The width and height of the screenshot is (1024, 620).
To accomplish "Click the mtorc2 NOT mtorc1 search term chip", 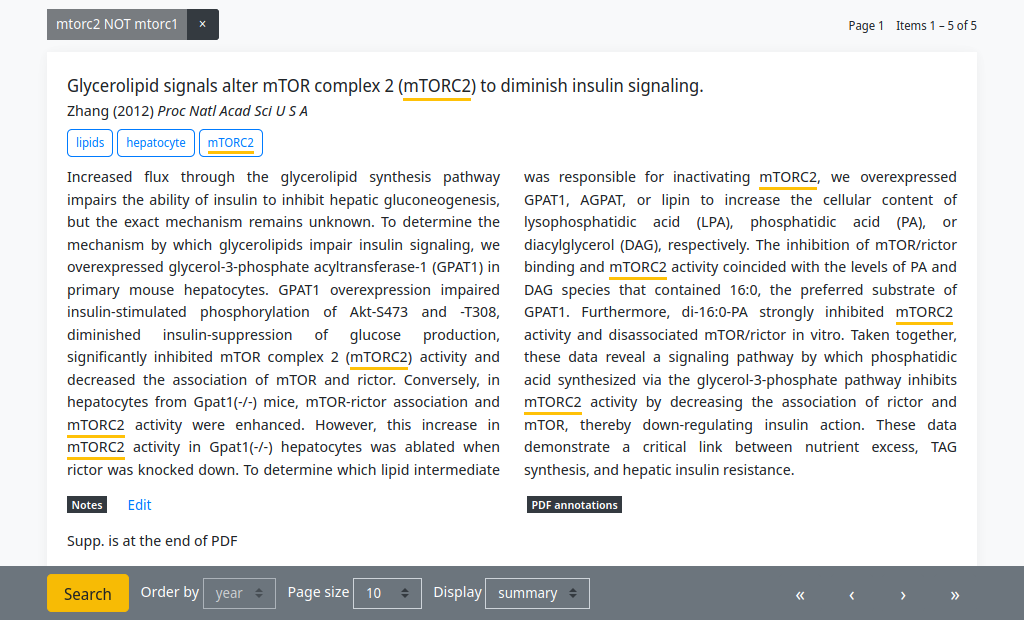I will (x=117, y=24).
